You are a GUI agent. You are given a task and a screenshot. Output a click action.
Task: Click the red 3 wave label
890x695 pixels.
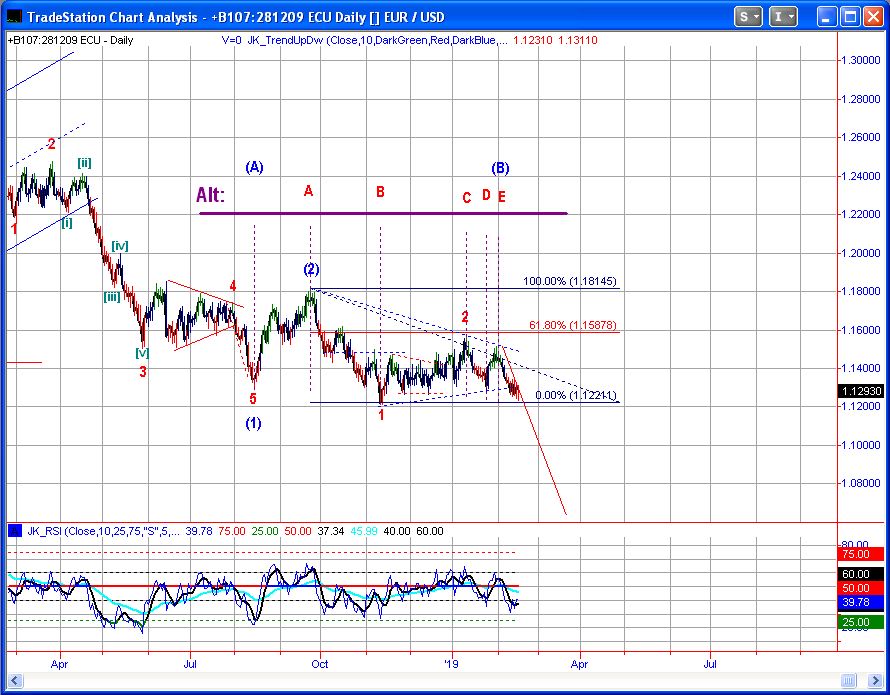tap(143, 371)
